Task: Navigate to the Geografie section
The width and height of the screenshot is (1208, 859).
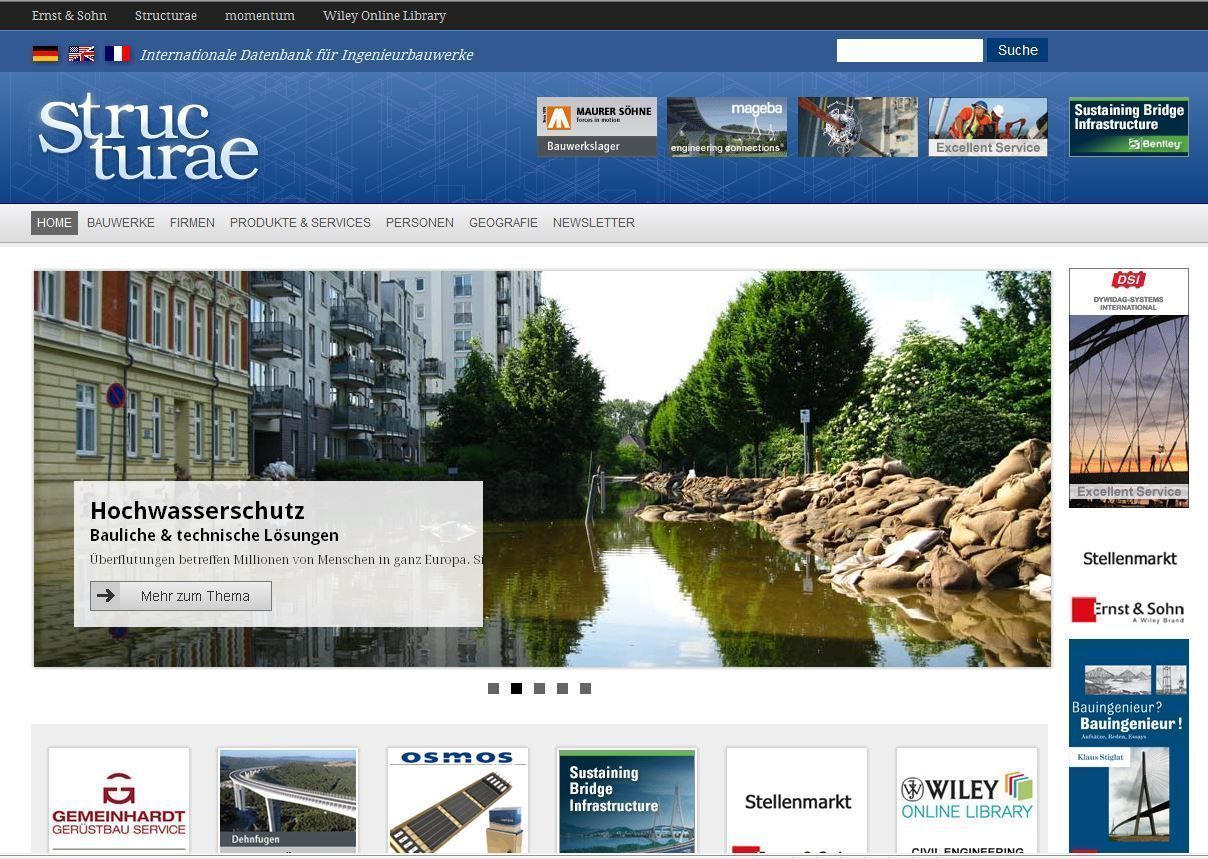Action: (503, 223)
